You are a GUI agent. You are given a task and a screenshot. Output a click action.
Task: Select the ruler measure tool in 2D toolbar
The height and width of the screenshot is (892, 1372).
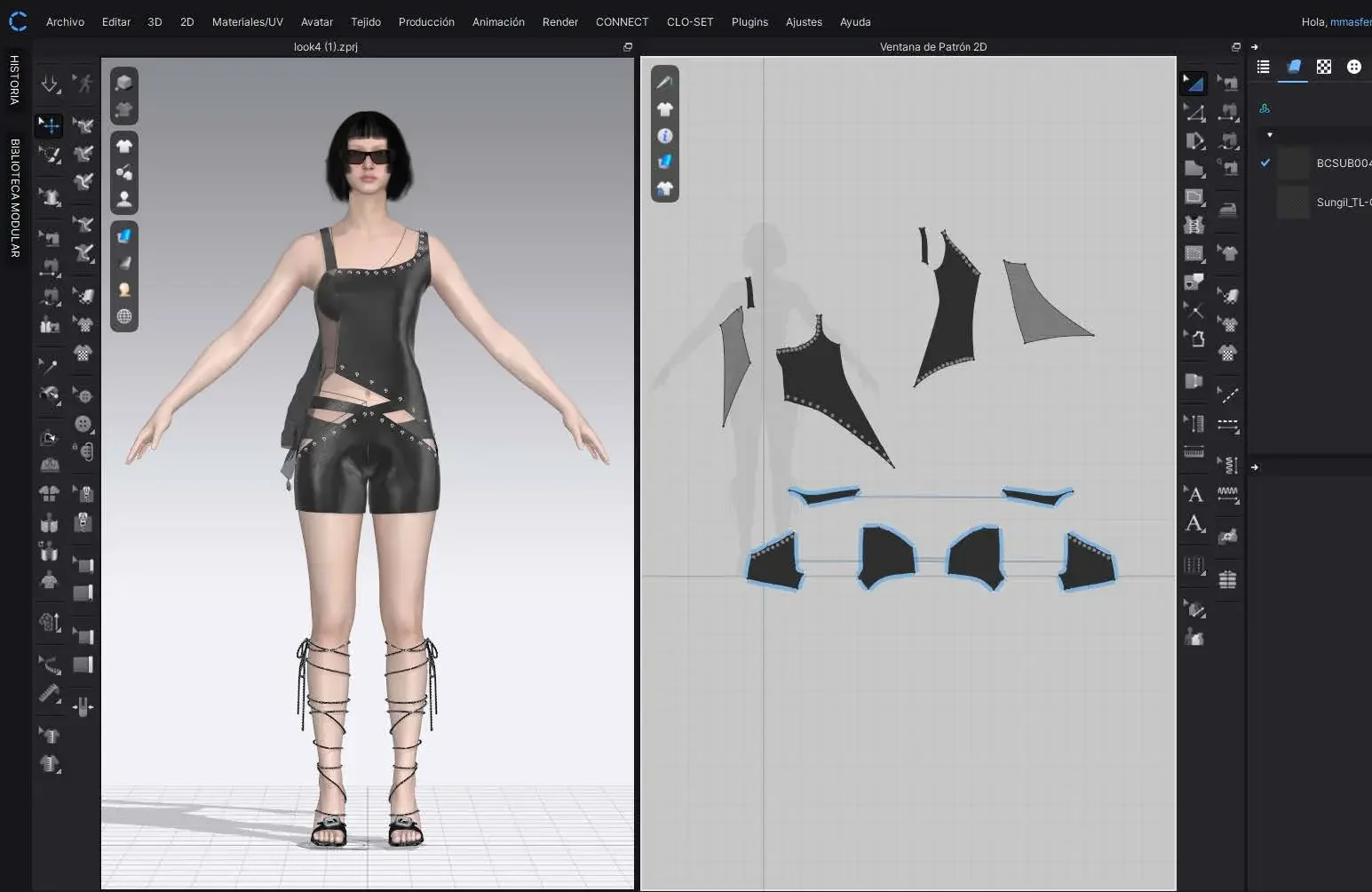tap(1194, 451)
